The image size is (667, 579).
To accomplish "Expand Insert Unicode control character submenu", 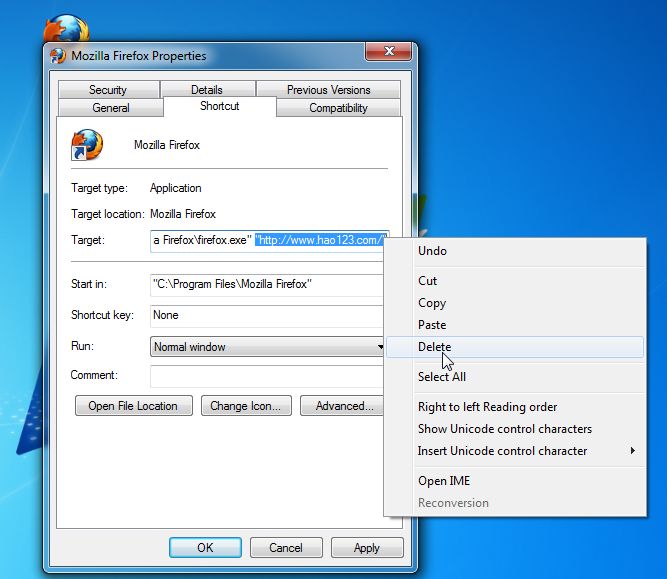I will point(515,451).
